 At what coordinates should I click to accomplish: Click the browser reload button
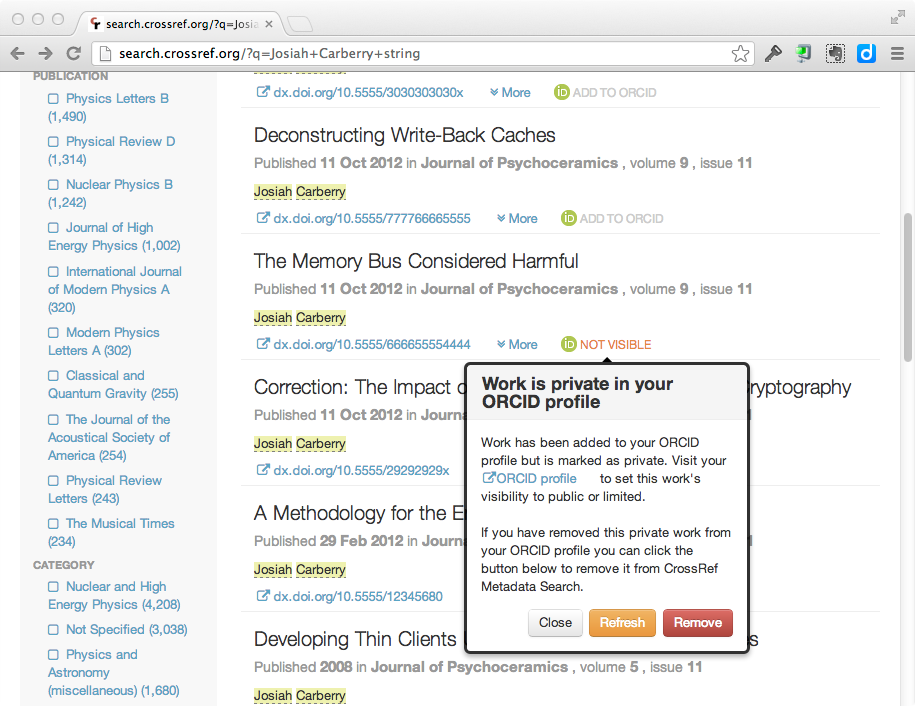click(73, 54)
